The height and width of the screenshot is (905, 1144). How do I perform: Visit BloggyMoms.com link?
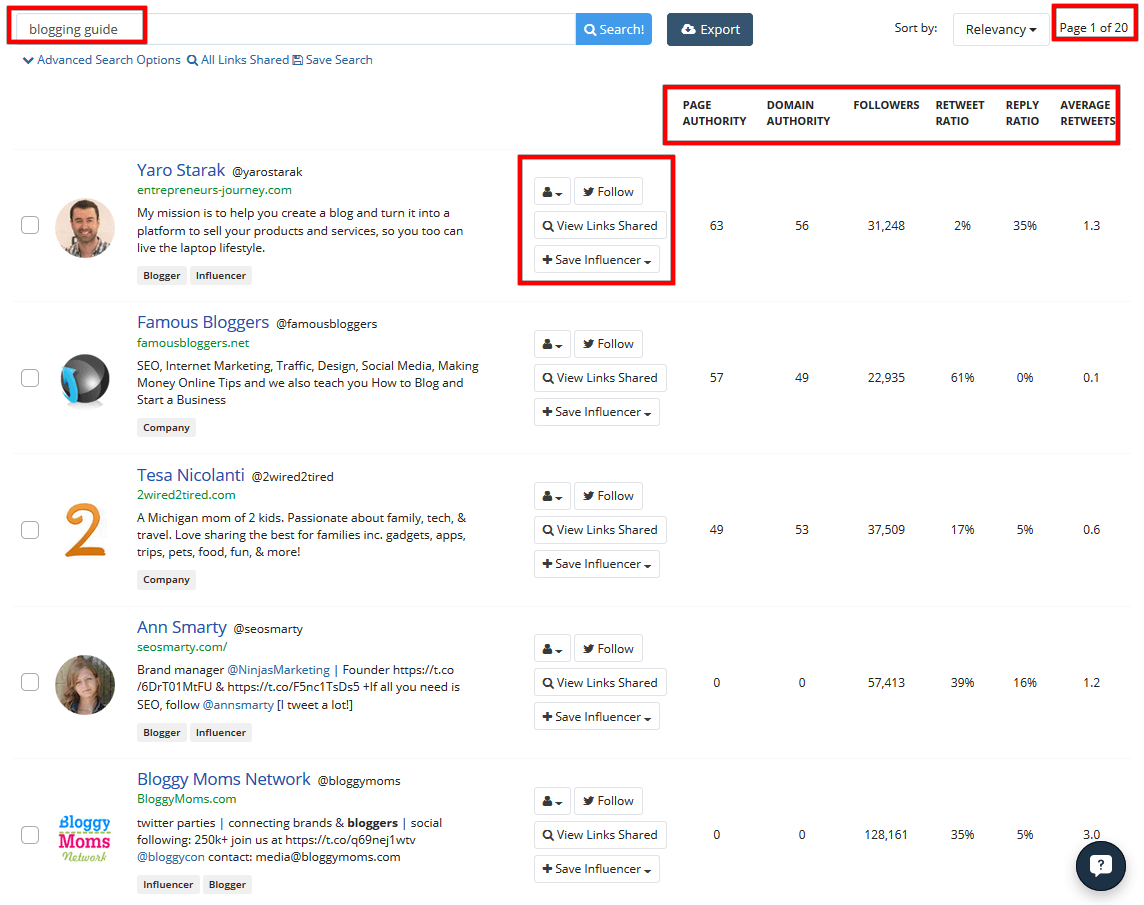(x=187, y=799)
